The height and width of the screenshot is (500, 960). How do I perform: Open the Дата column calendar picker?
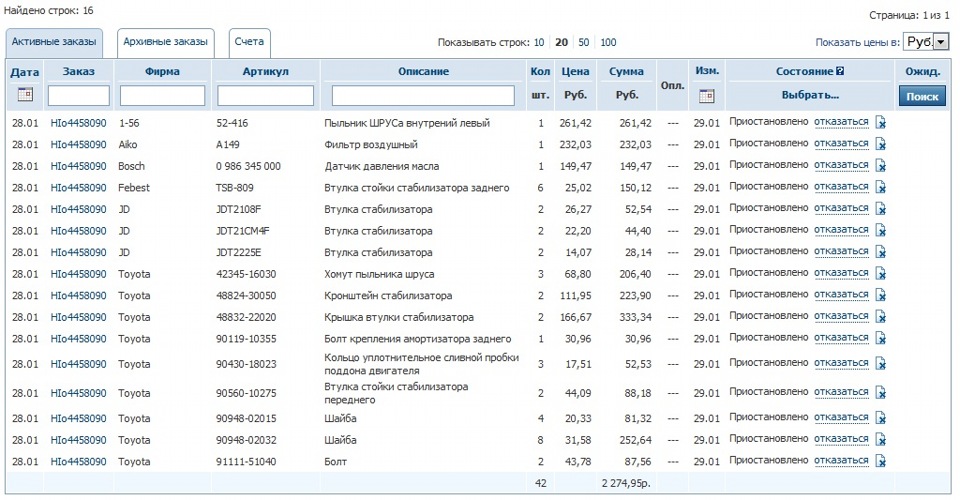click(25, 95)
